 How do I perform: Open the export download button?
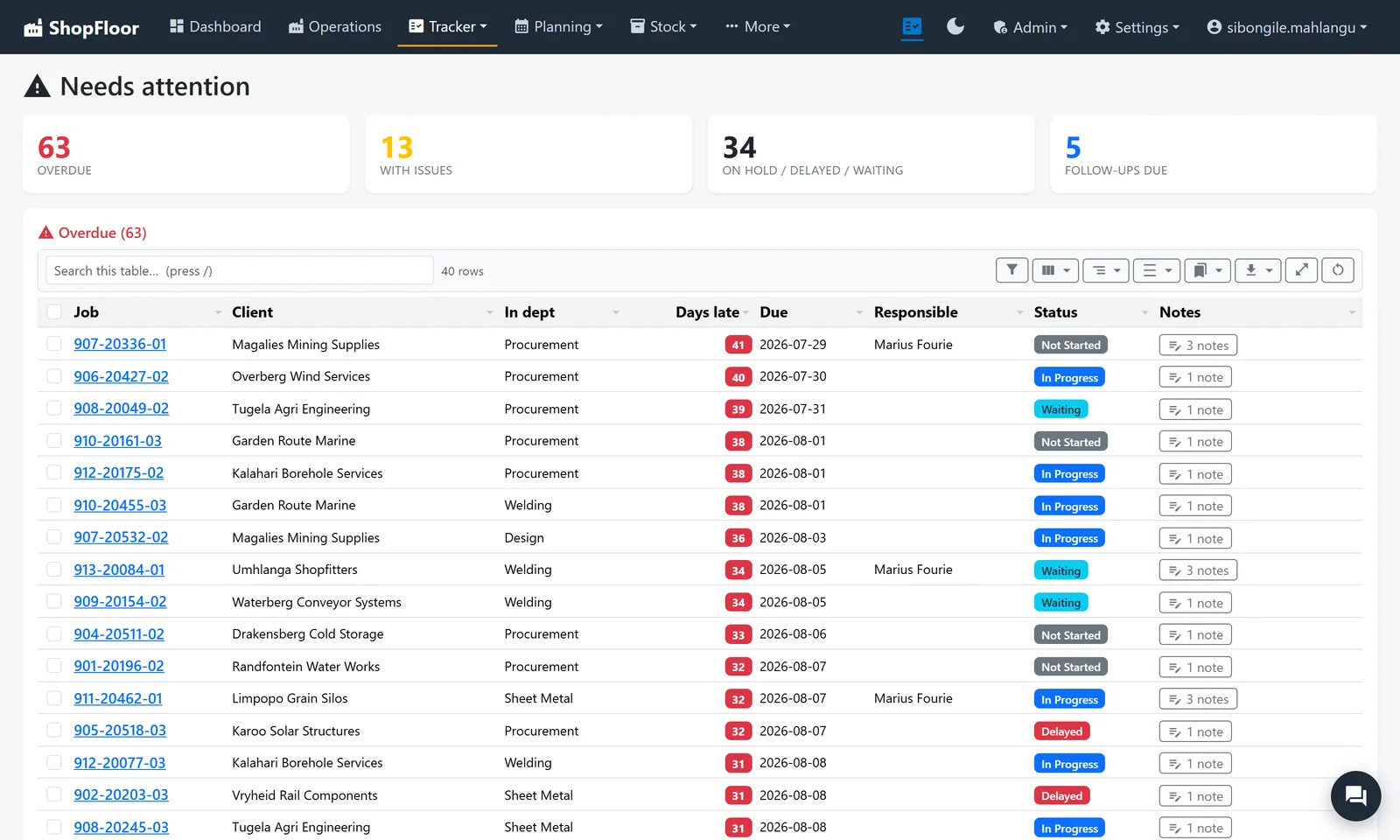point(1258,270)
